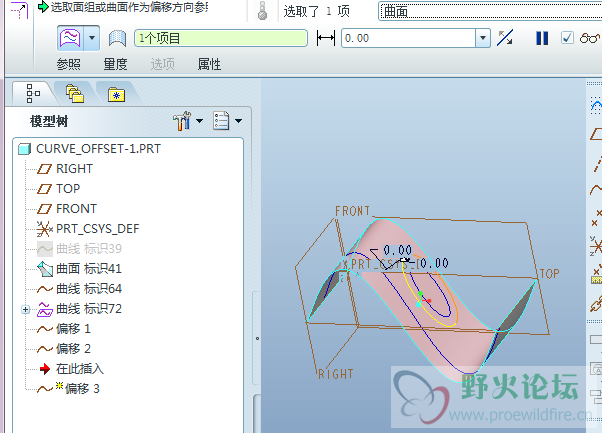Click the datum axis tool in right toolbar

[597, 163]
